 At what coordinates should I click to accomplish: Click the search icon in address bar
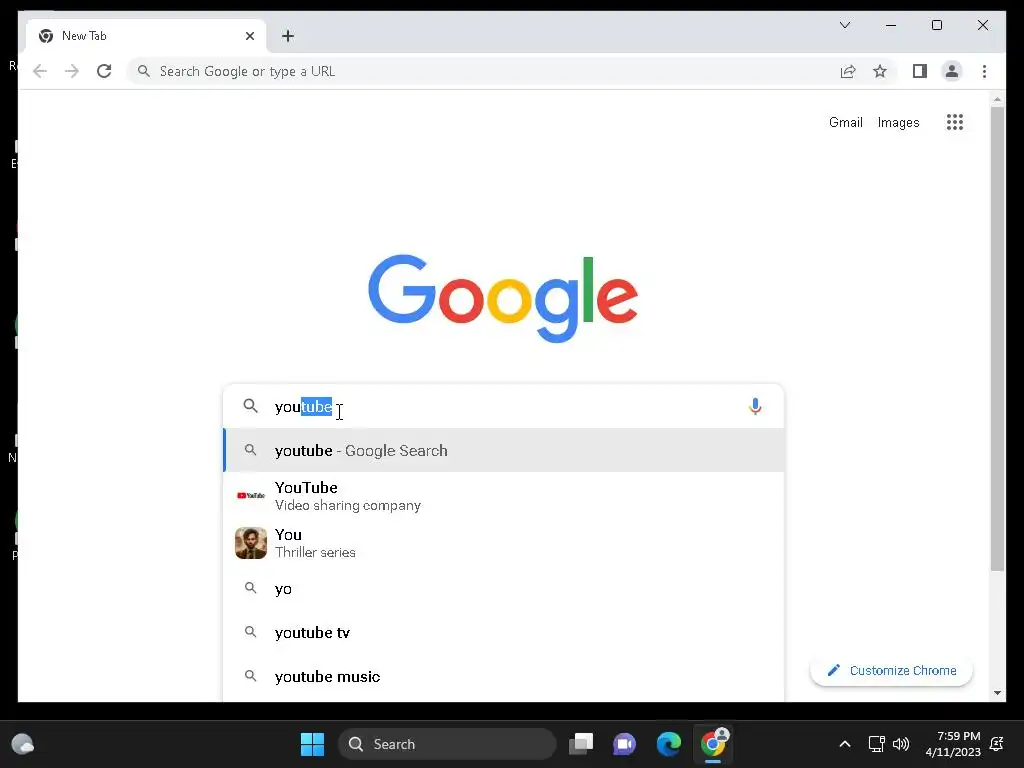[144, 71]
